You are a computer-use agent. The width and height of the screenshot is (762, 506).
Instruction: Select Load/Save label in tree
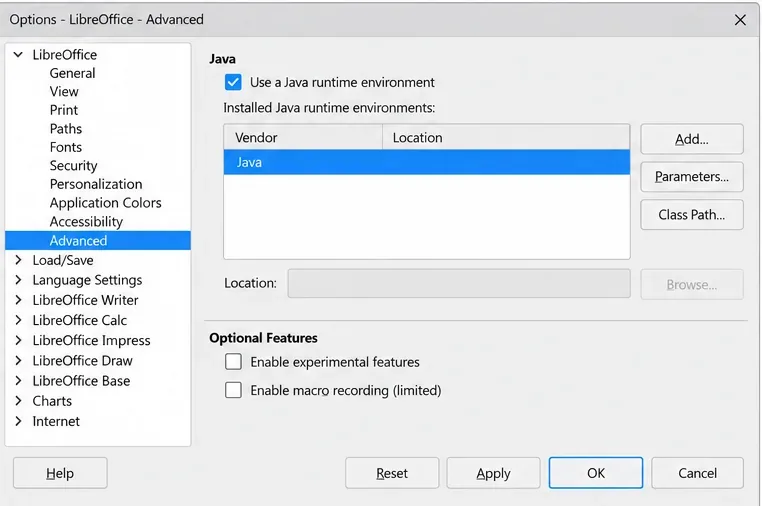click(x=63, y=260)
